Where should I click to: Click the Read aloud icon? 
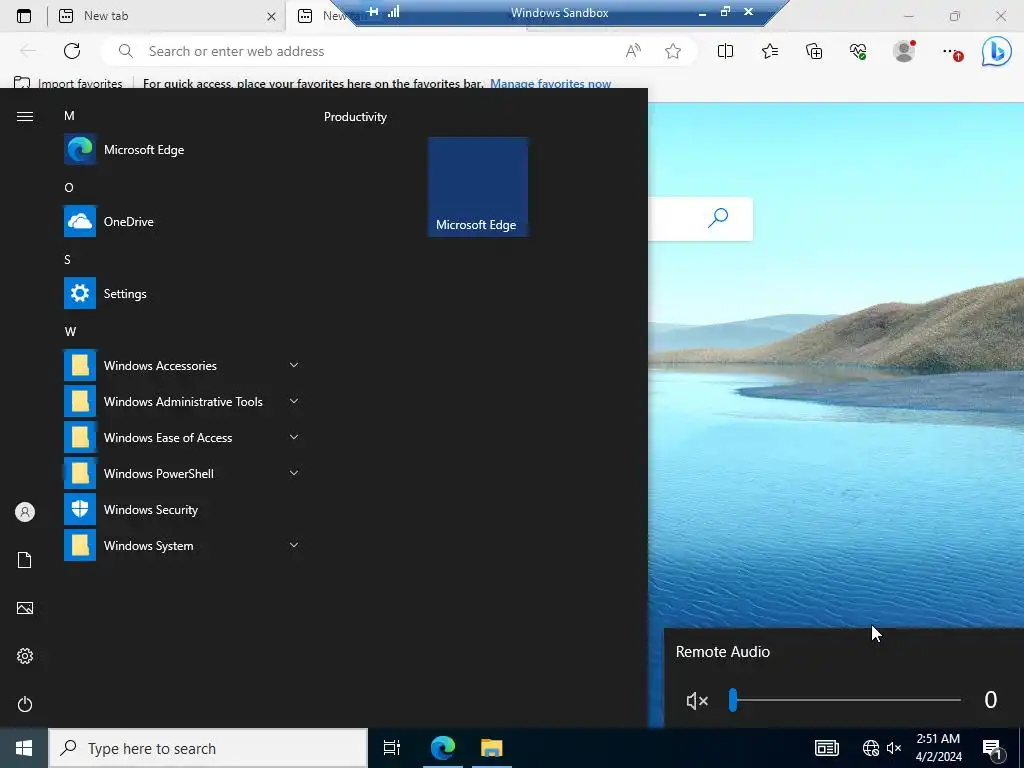pyautogui.click(x=633, y=51)
